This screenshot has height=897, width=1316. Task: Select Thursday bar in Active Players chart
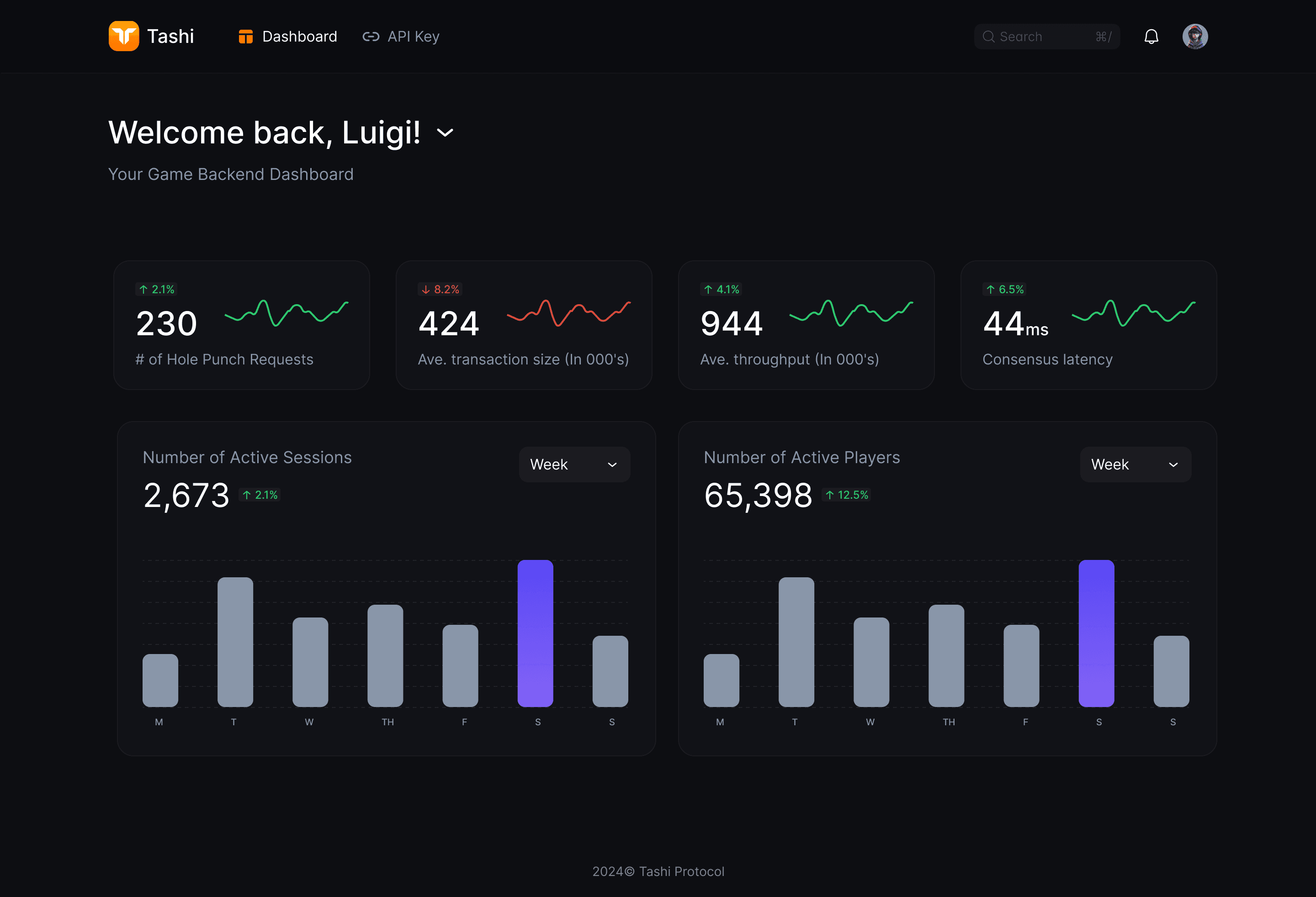[x=946, y=656]
